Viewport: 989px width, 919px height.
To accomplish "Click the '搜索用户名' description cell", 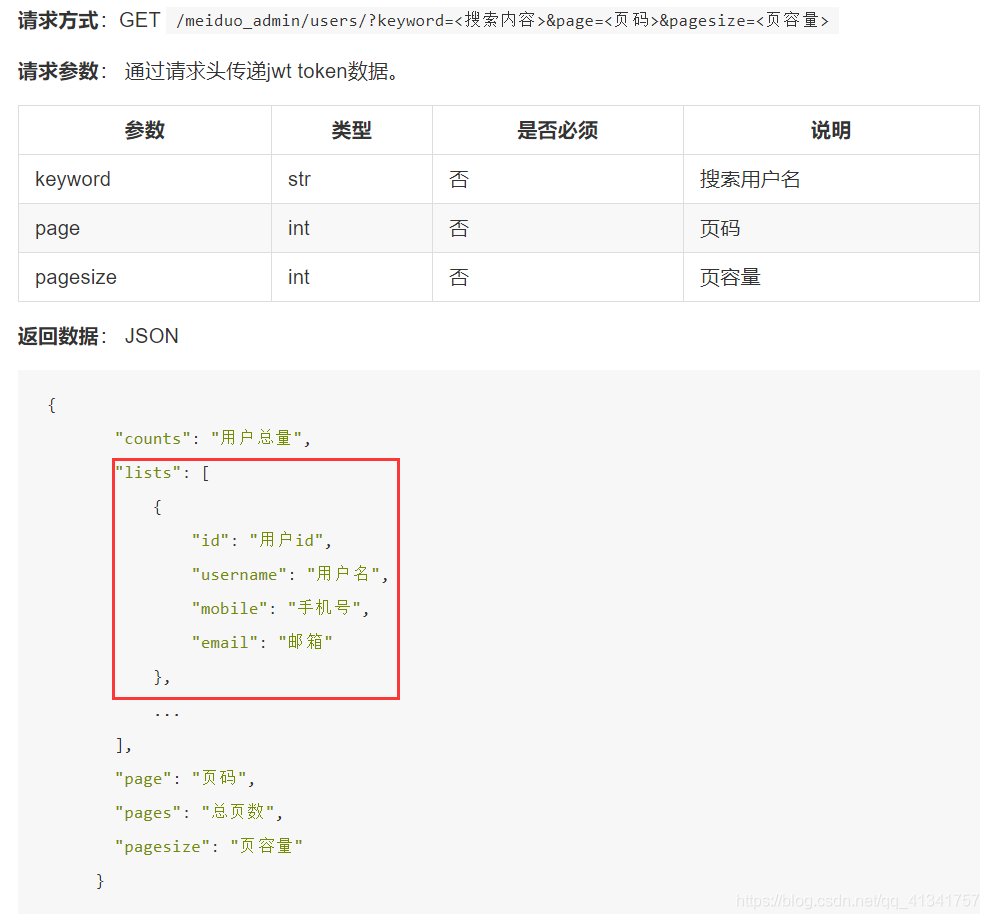I will (x=831, y=179).
